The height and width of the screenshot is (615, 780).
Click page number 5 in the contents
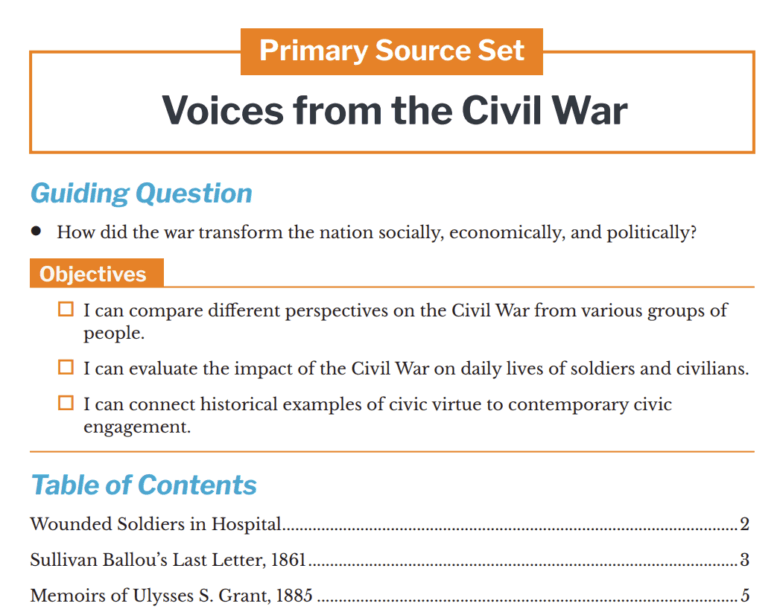click(745, 595)
